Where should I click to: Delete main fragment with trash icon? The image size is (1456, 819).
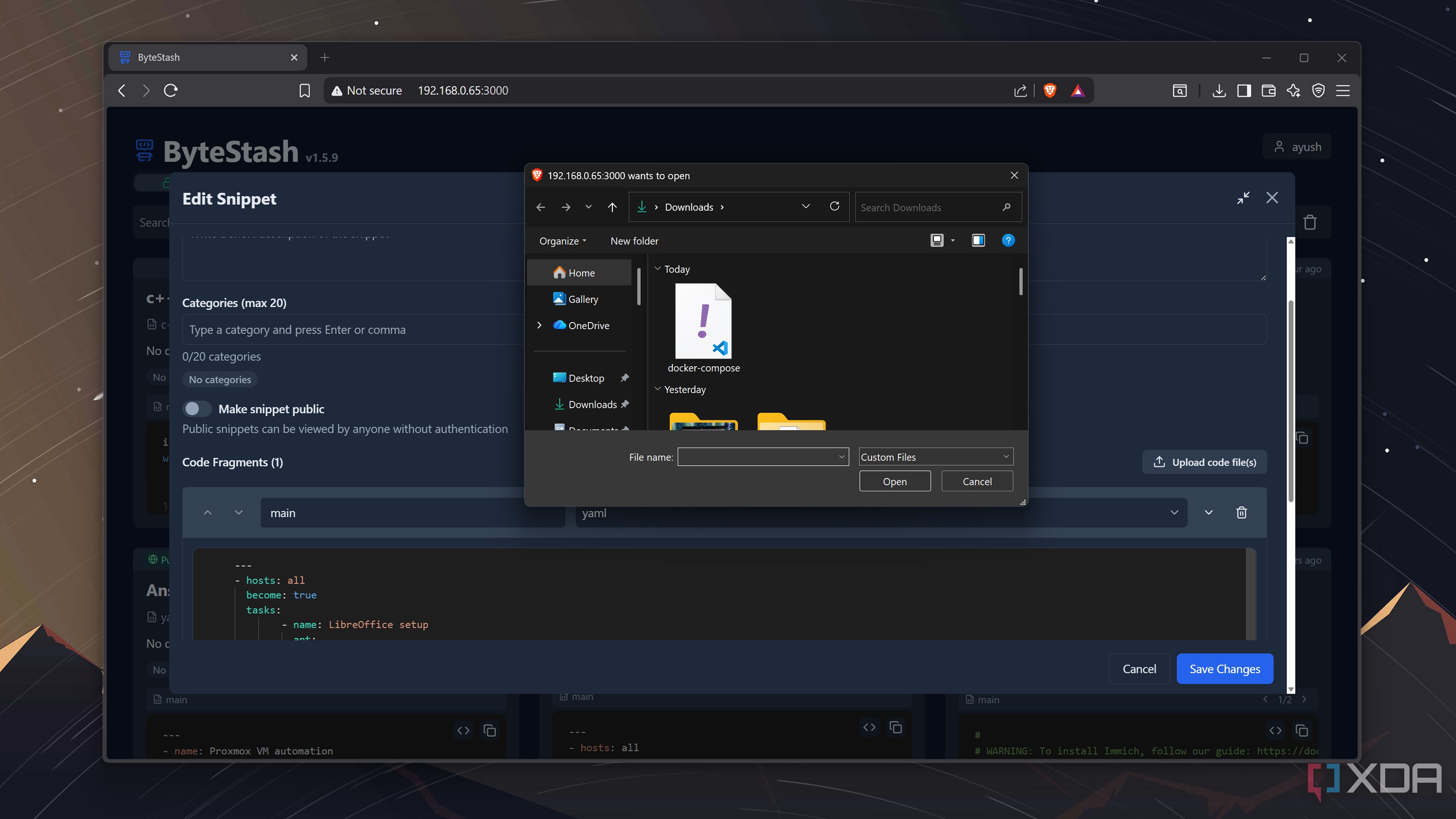(1241, 513)
